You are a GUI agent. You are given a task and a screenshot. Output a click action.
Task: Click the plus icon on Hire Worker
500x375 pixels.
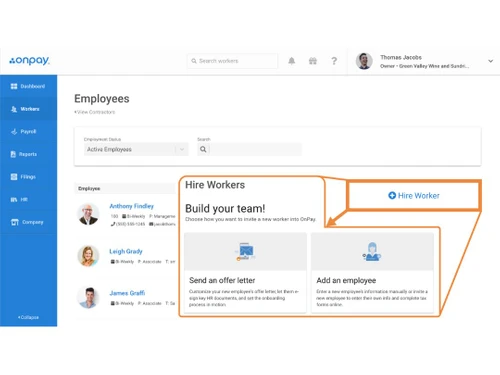click(x=392, y=196)
